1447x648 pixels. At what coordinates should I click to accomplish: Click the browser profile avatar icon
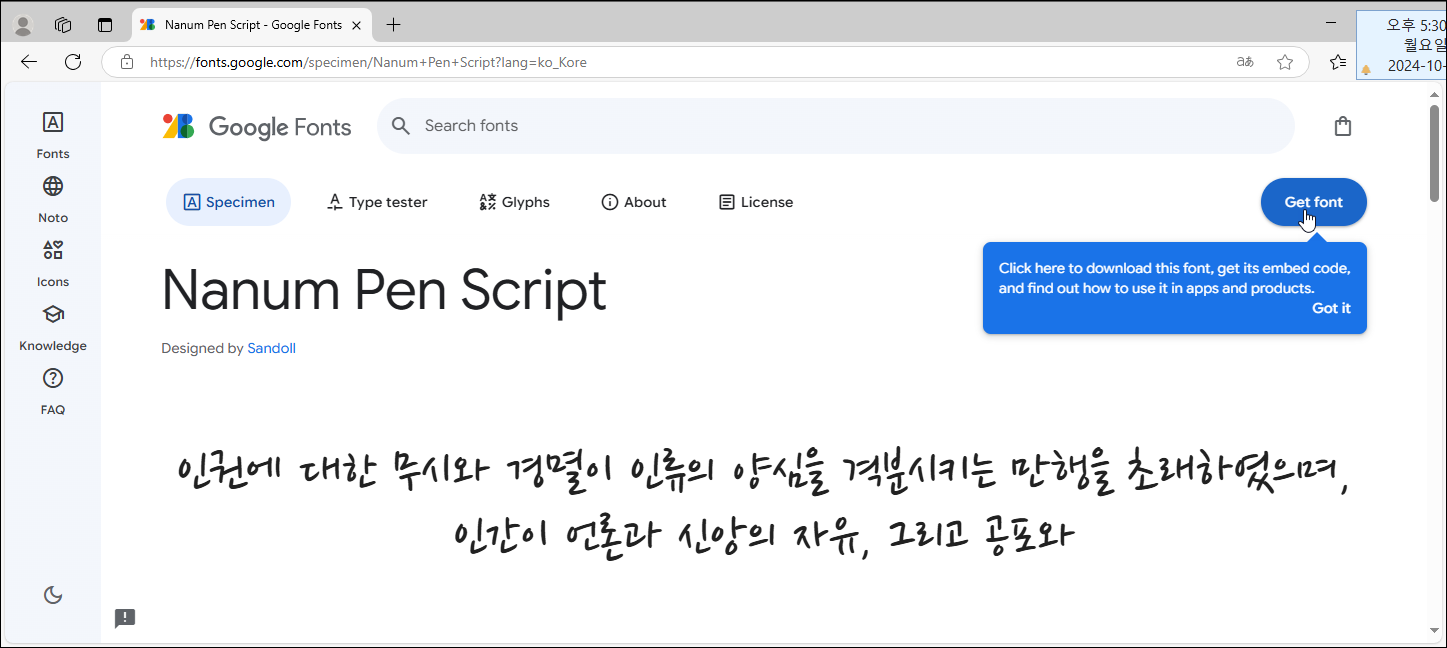pos(23,25)
